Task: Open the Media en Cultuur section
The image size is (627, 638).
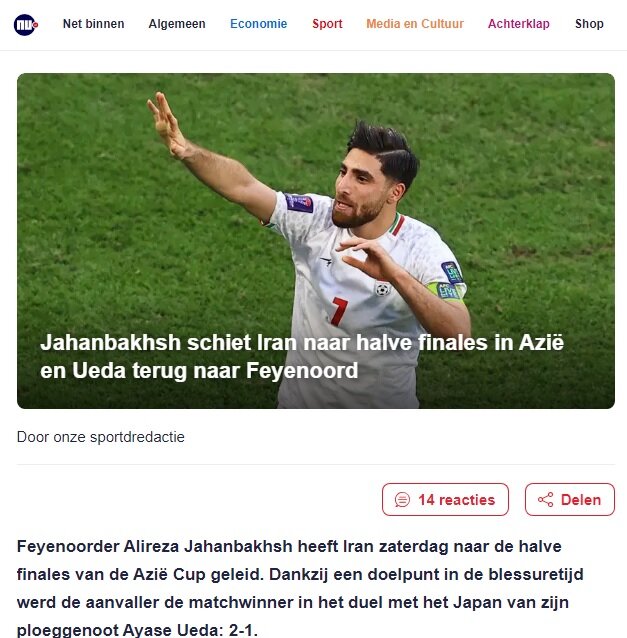Action: pos(415,24)
